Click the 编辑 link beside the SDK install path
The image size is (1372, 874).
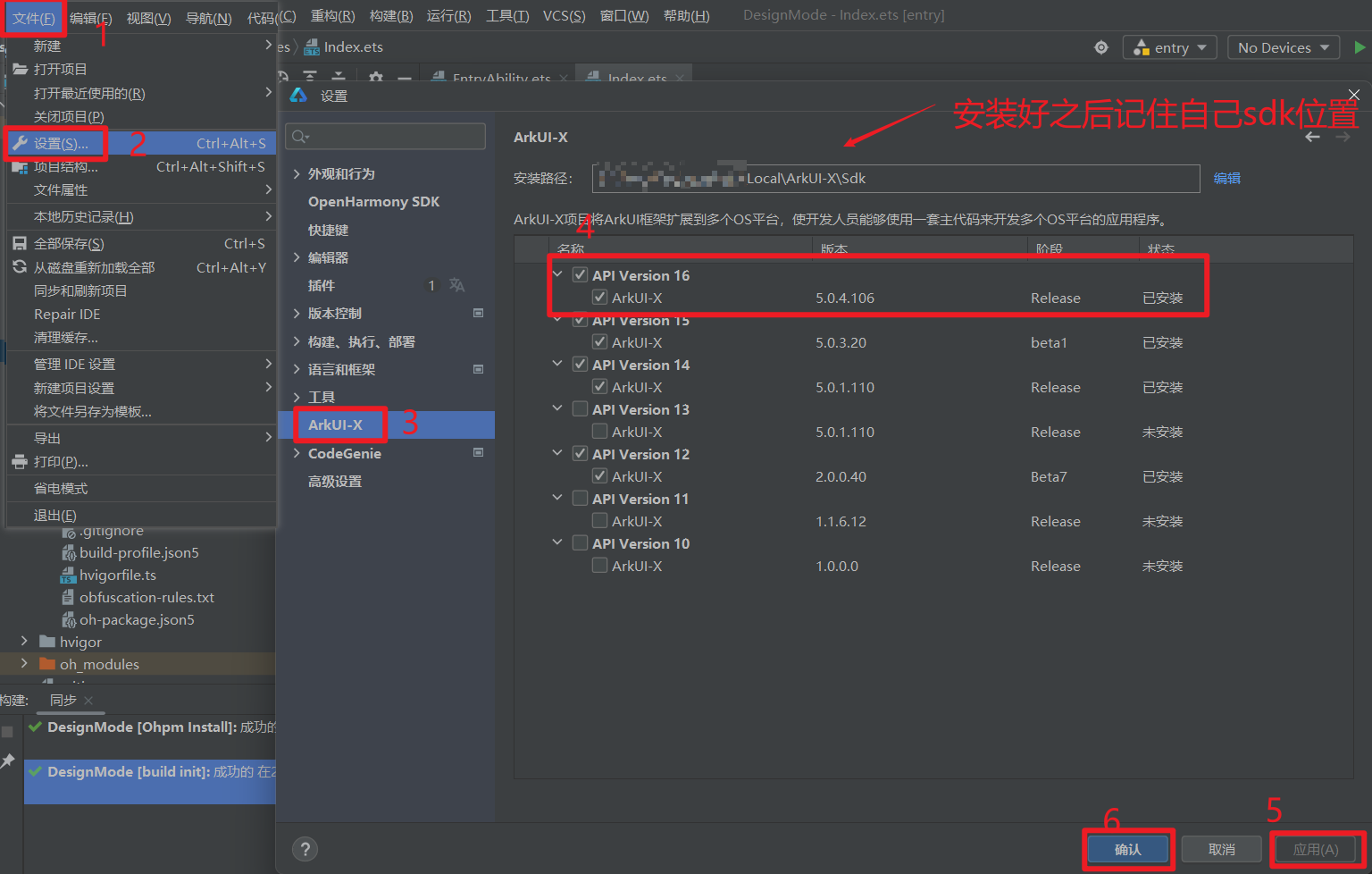click(1227, 178)
